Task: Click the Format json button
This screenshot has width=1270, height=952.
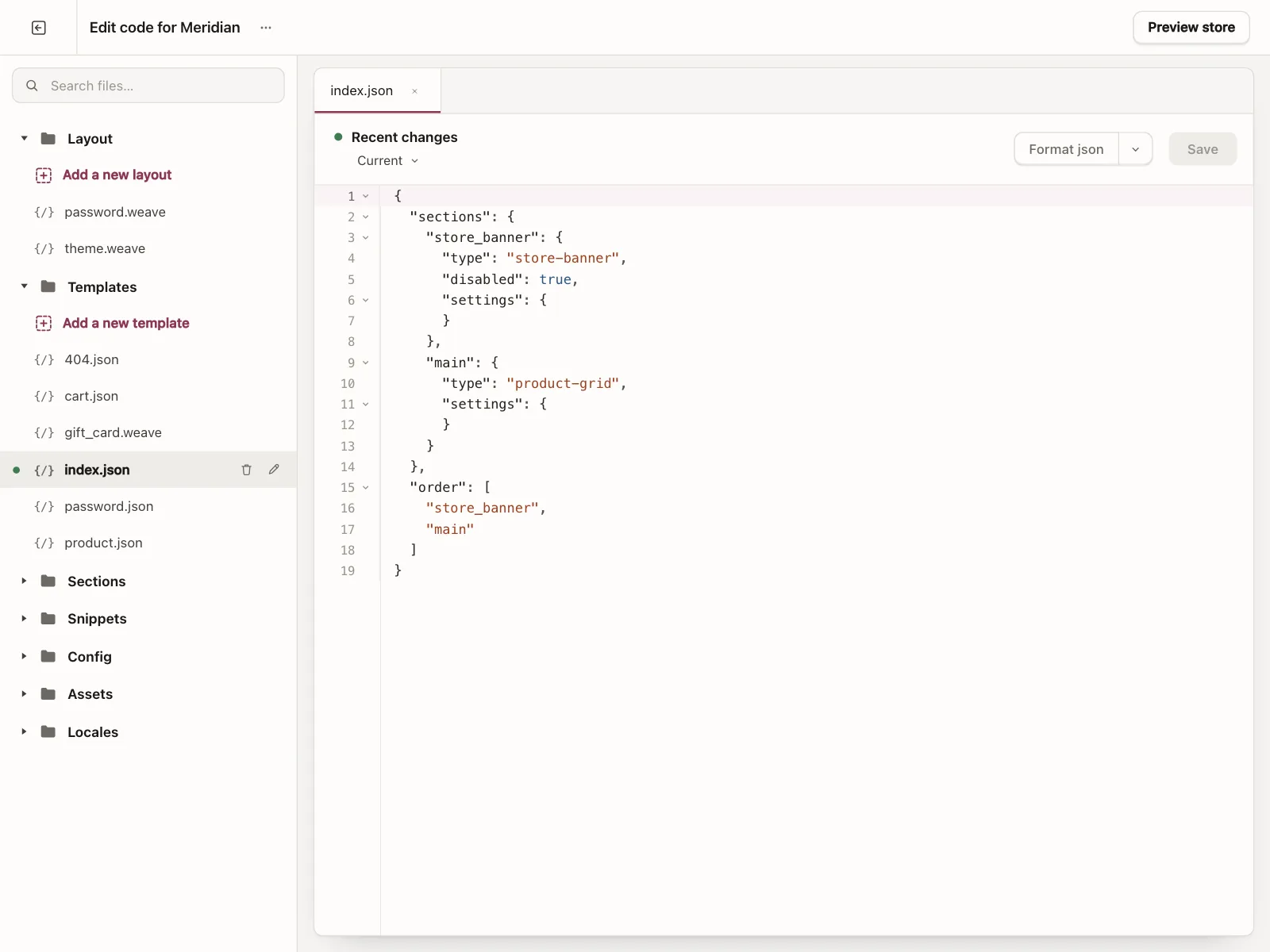Action: 1066,149
